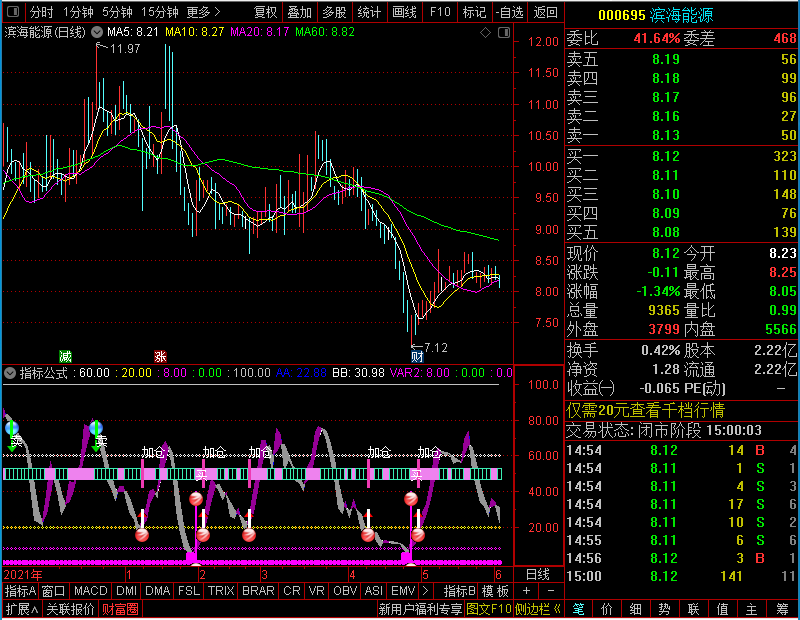Collapse the 侧边栏 sidebar
This screenshot has width=800, height=620.
point(538,609)
